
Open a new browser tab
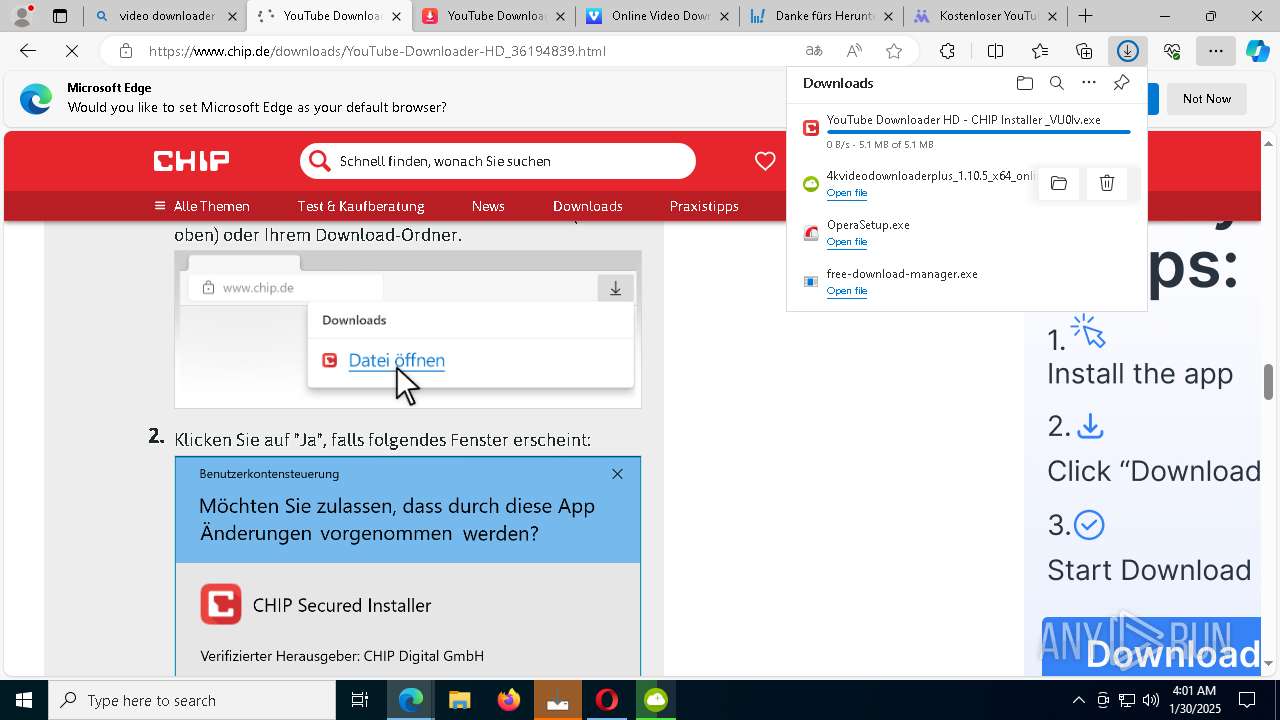(1085, 16)
